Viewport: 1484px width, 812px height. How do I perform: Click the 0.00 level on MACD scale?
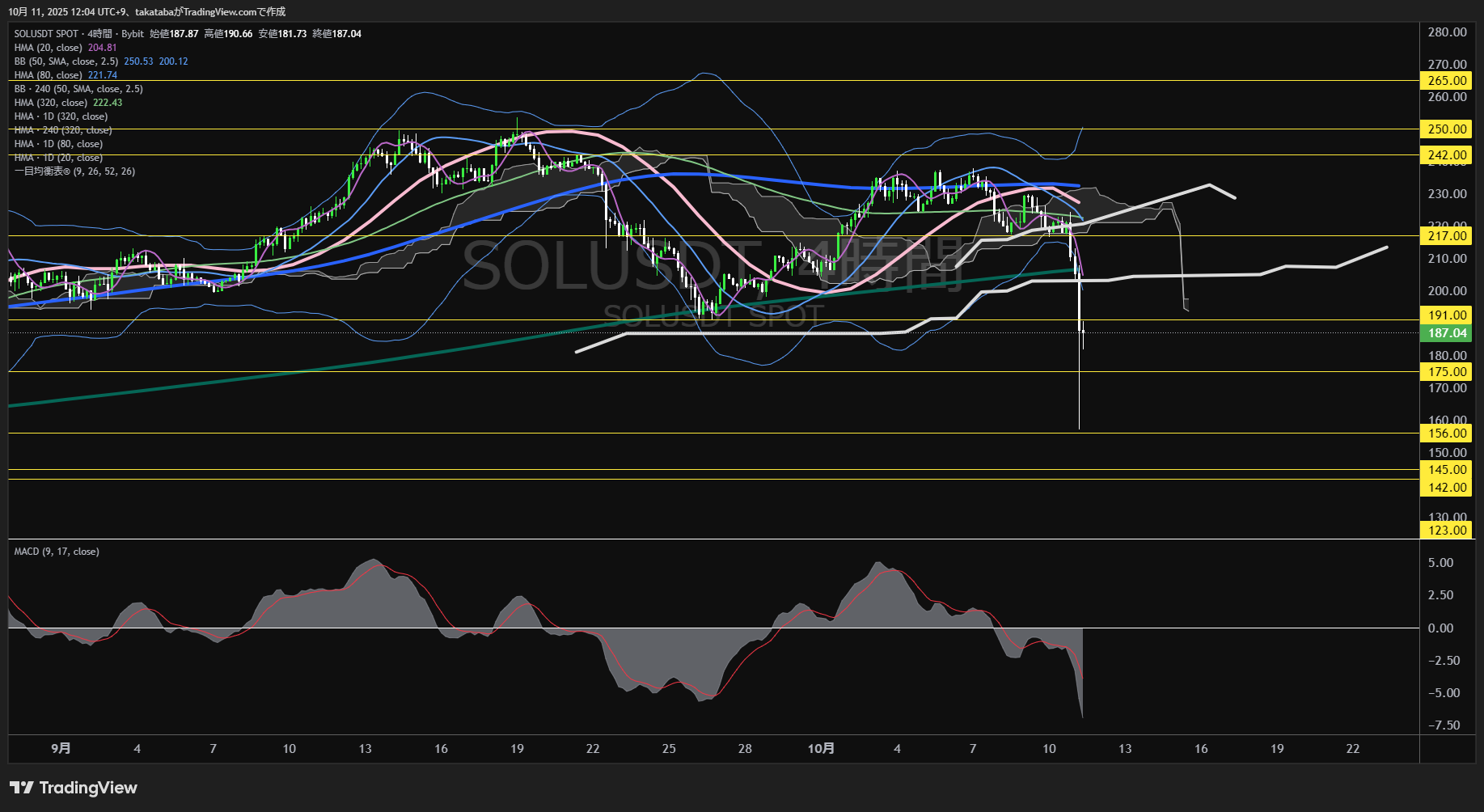pos(1440,628)
